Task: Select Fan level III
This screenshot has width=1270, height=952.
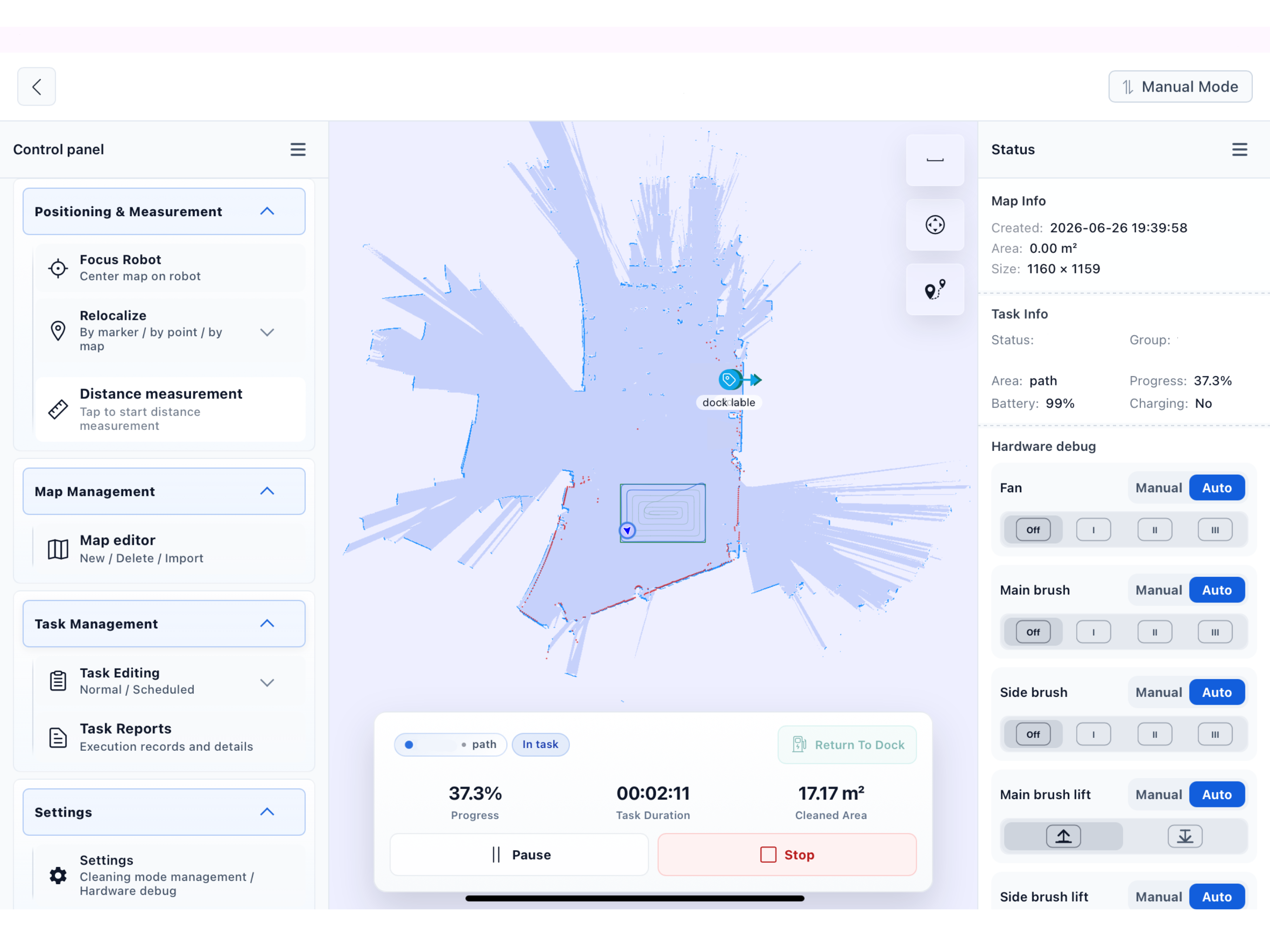Action: pos(1215,530)
